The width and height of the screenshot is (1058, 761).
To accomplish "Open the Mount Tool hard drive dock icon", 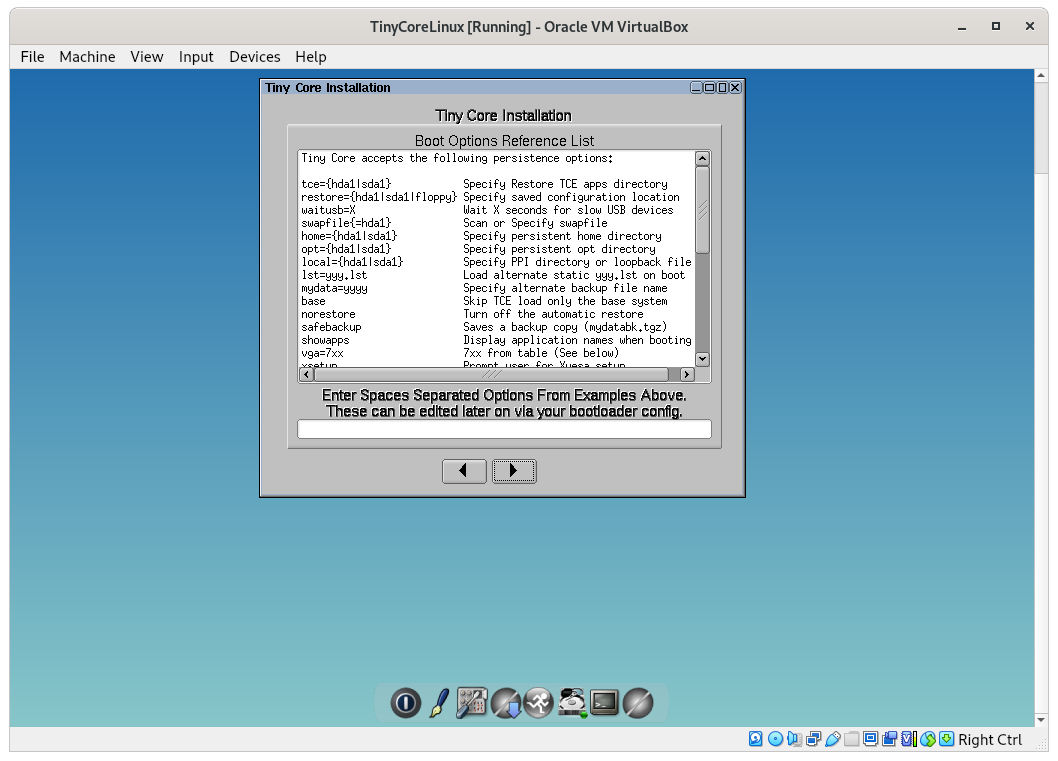I will [572, 703].
